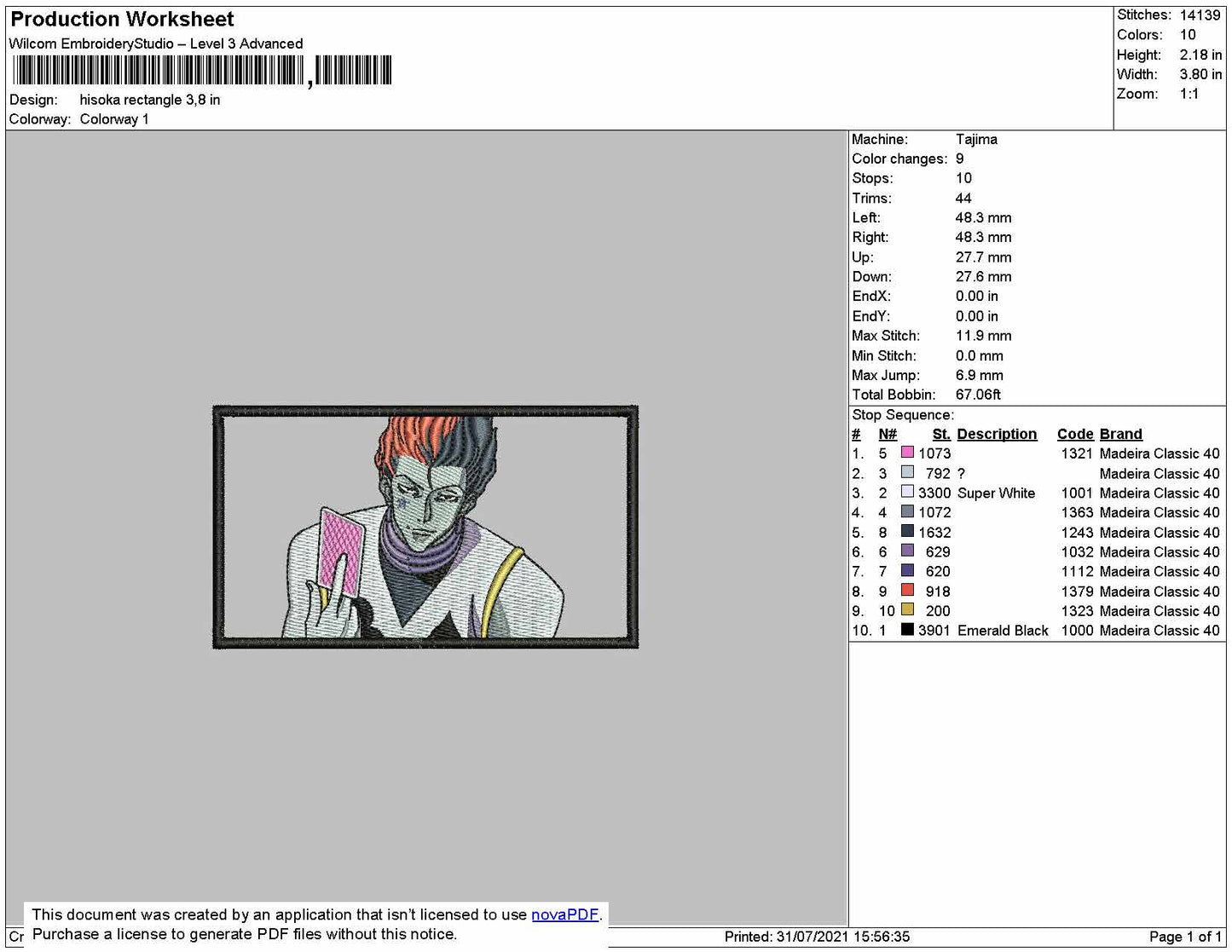This screenshot has height=952, width=1232.
Task: Click code 1379 in stop row 8
Action: 1077,591
